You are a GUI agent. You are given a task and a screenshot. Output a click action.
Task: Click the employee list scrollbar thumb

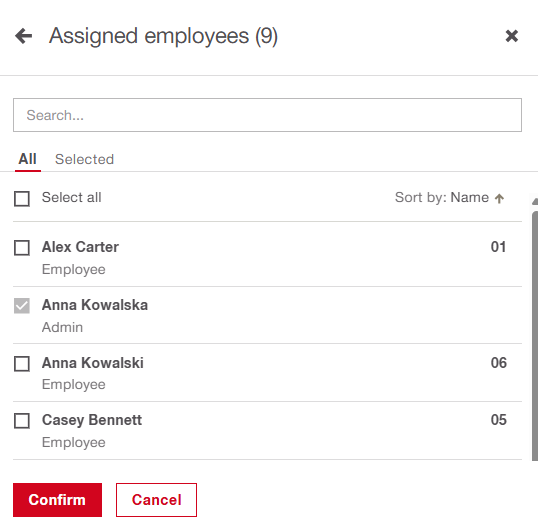click(535, 336)
